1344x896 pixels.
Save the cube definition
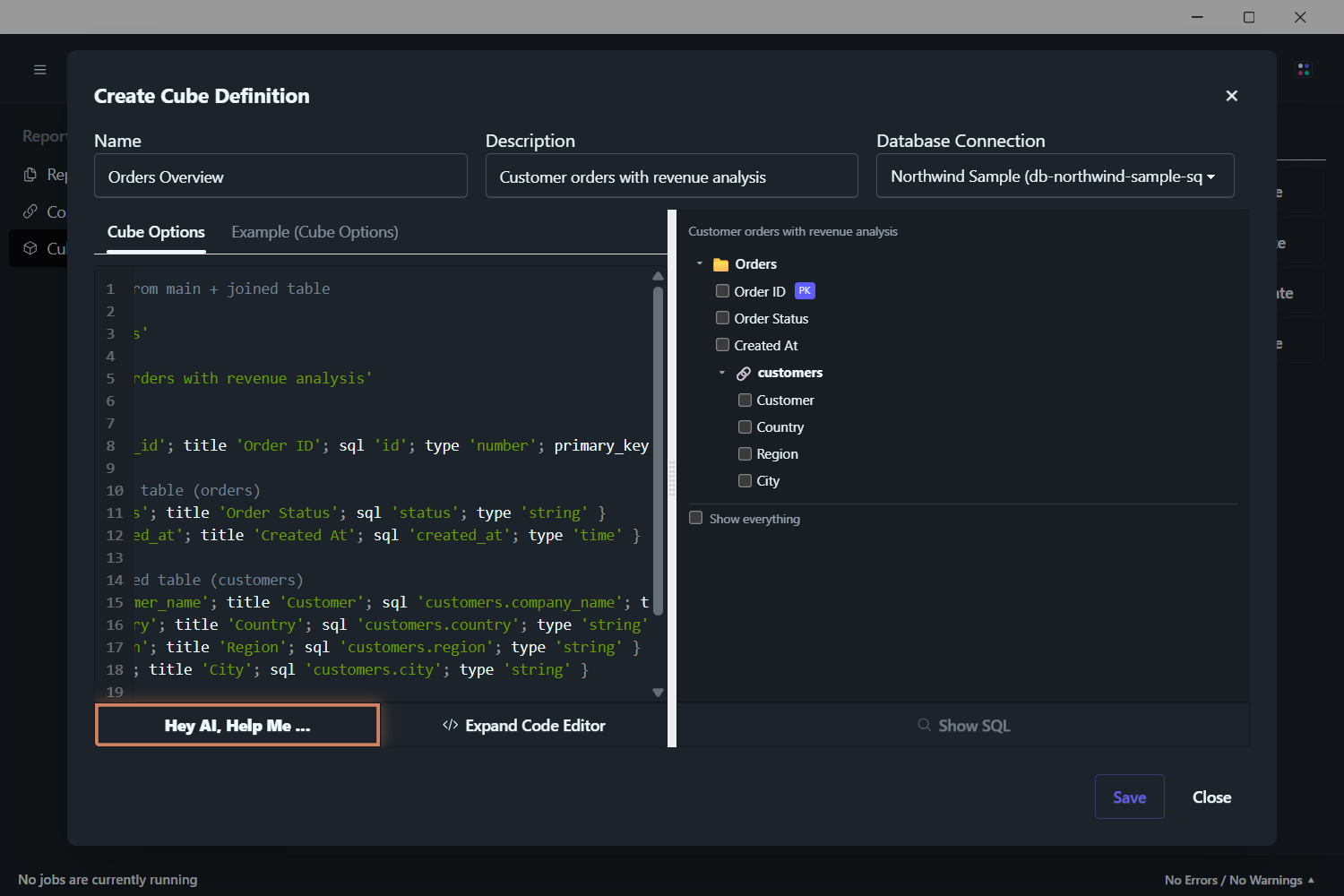tap(1129, 797)
